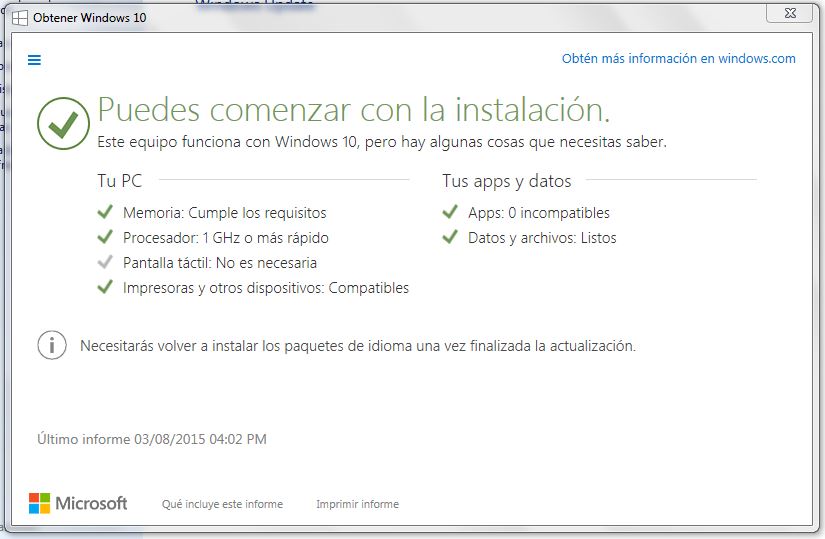Open the hamburger menu icon

click(x=34, y=60)
